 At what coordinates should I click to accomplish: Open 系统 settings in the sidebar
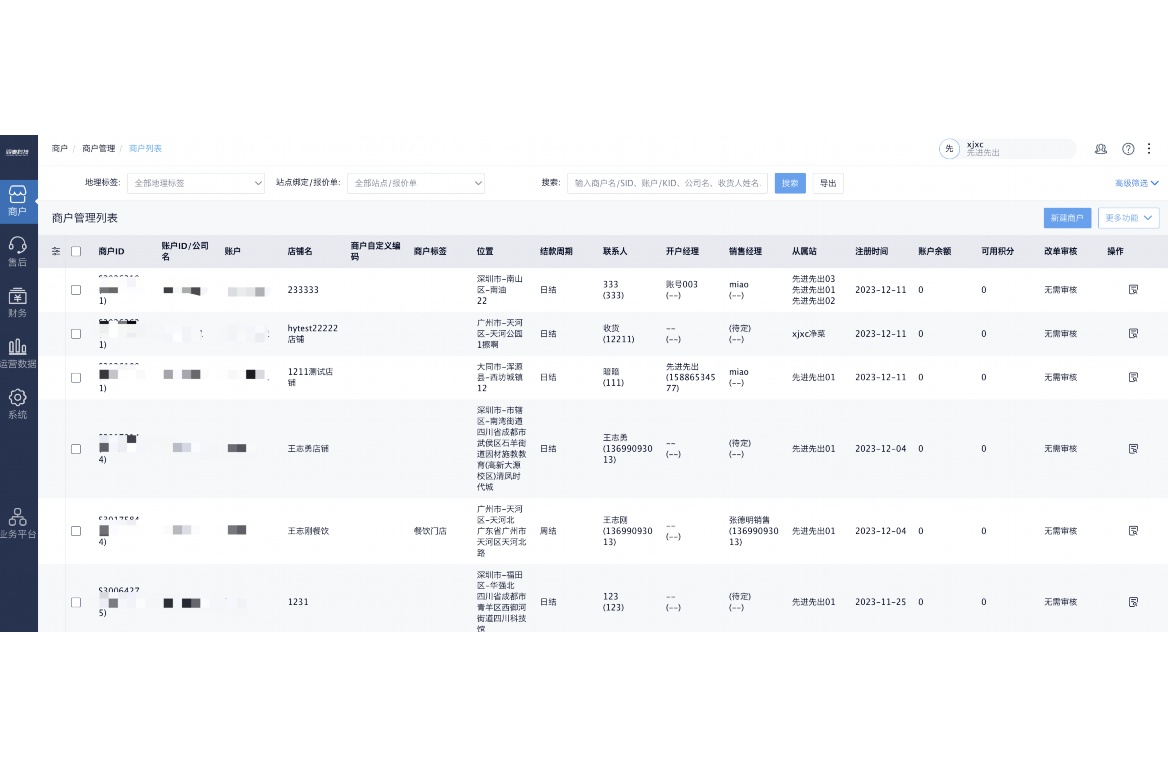tap(18, 404)
